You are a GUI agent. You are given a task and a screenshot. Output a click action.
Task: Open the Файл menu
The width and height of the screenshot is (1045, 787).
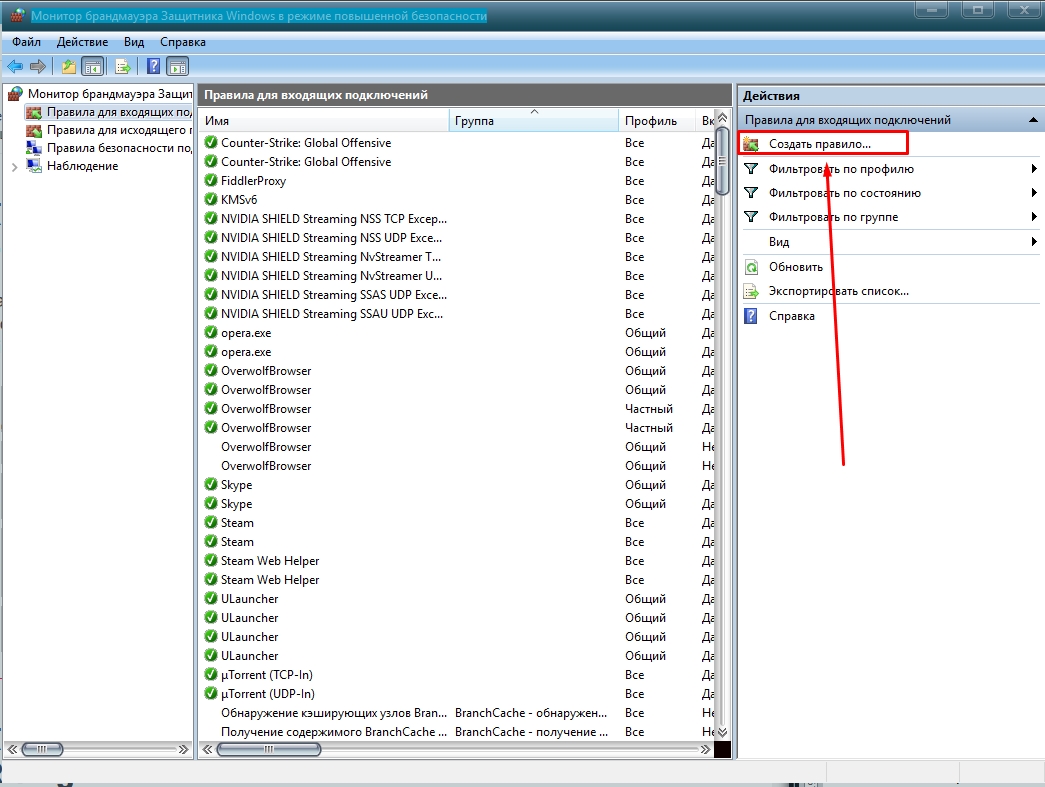pyautogui.click(x=27, y=42)
